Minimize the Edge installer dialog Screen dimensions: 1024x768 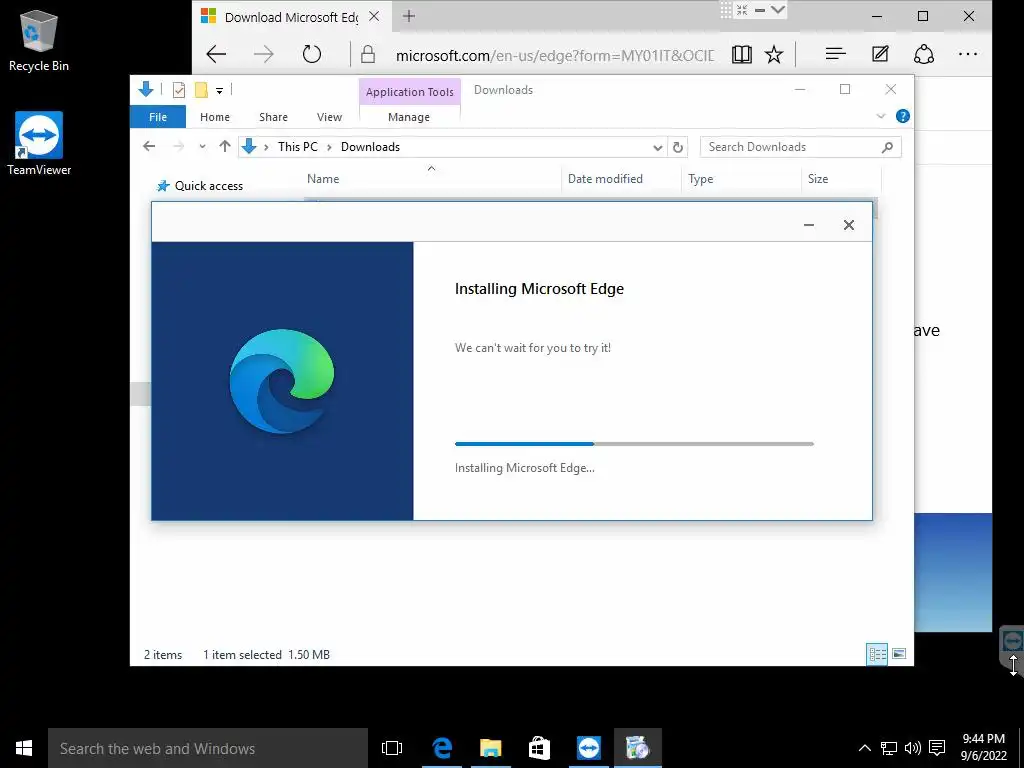(808, 225)
